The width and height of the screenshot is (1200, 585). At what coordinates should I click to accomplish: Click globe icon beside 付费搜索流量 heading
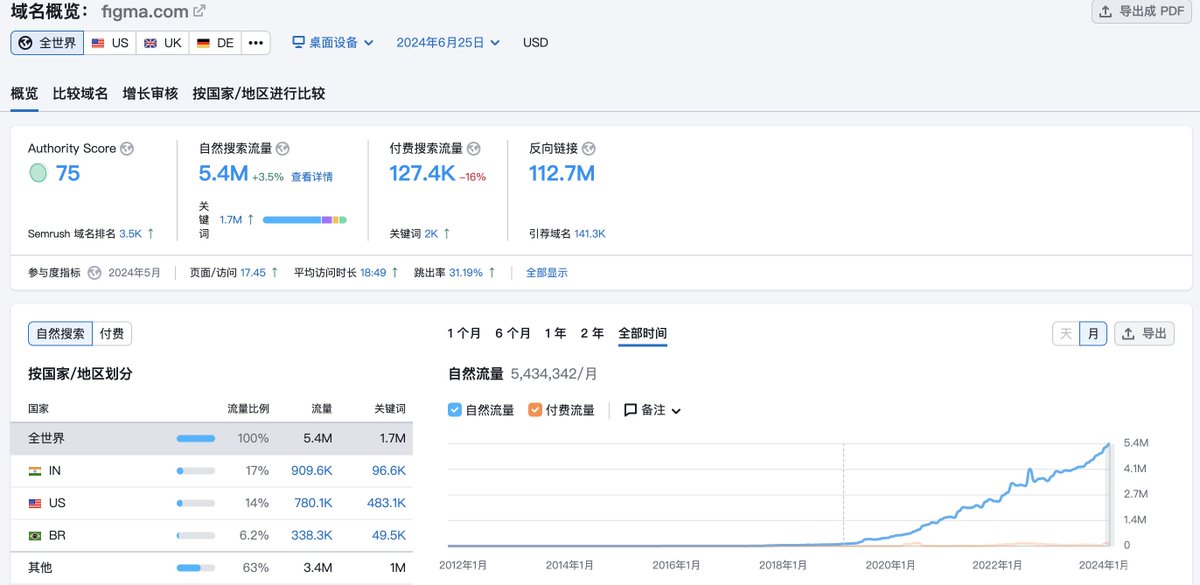(473, 148)
